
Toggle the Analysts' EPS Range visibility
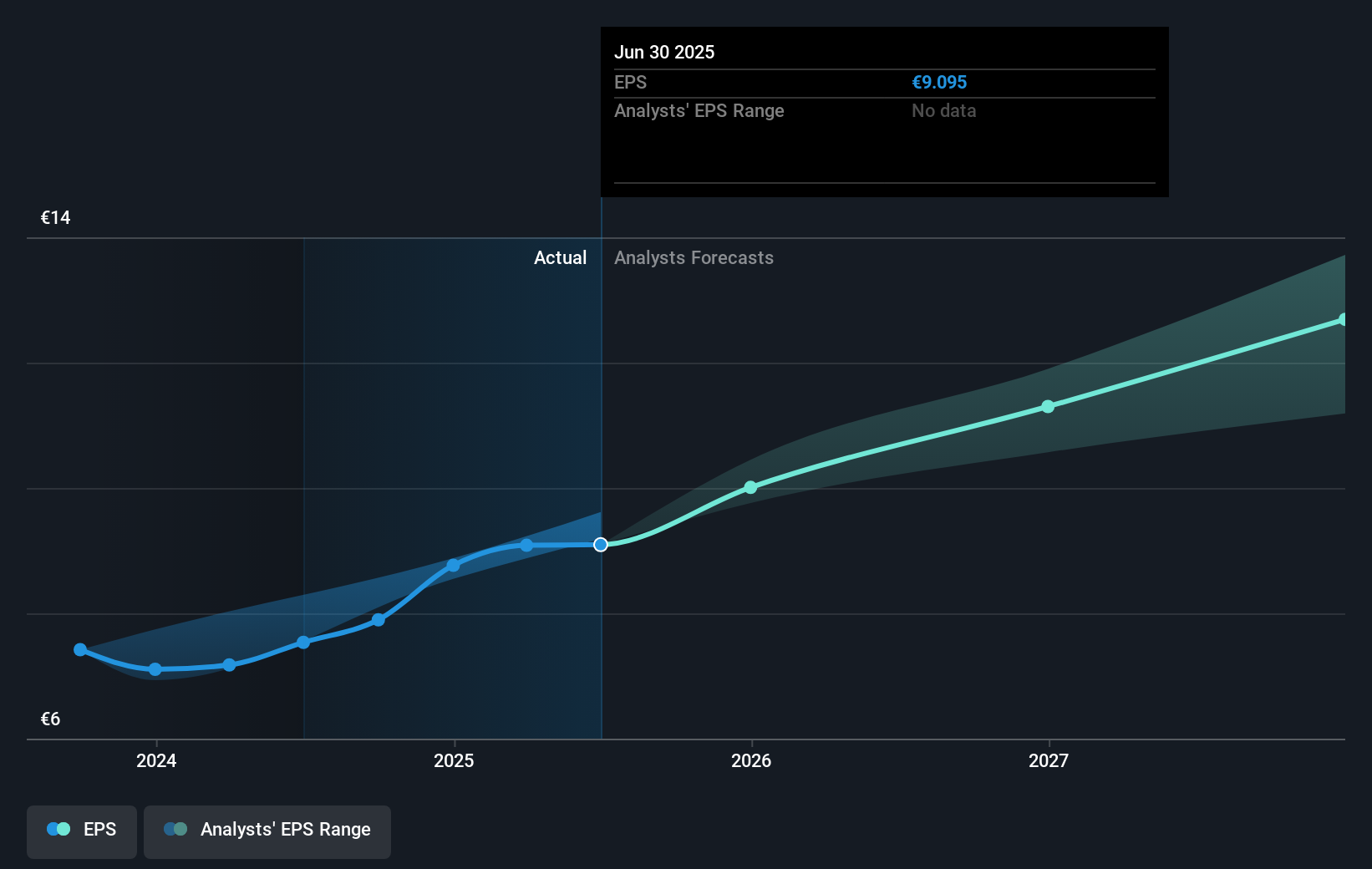point(267,829)
